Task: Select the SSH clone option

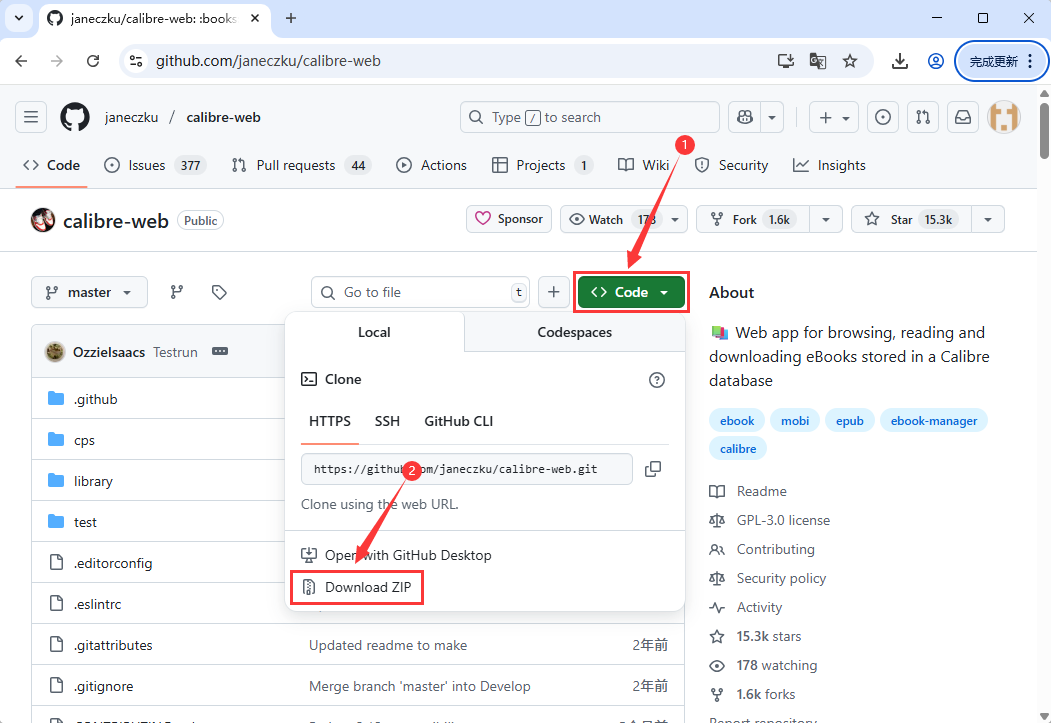Action: (x=387, y=421)
